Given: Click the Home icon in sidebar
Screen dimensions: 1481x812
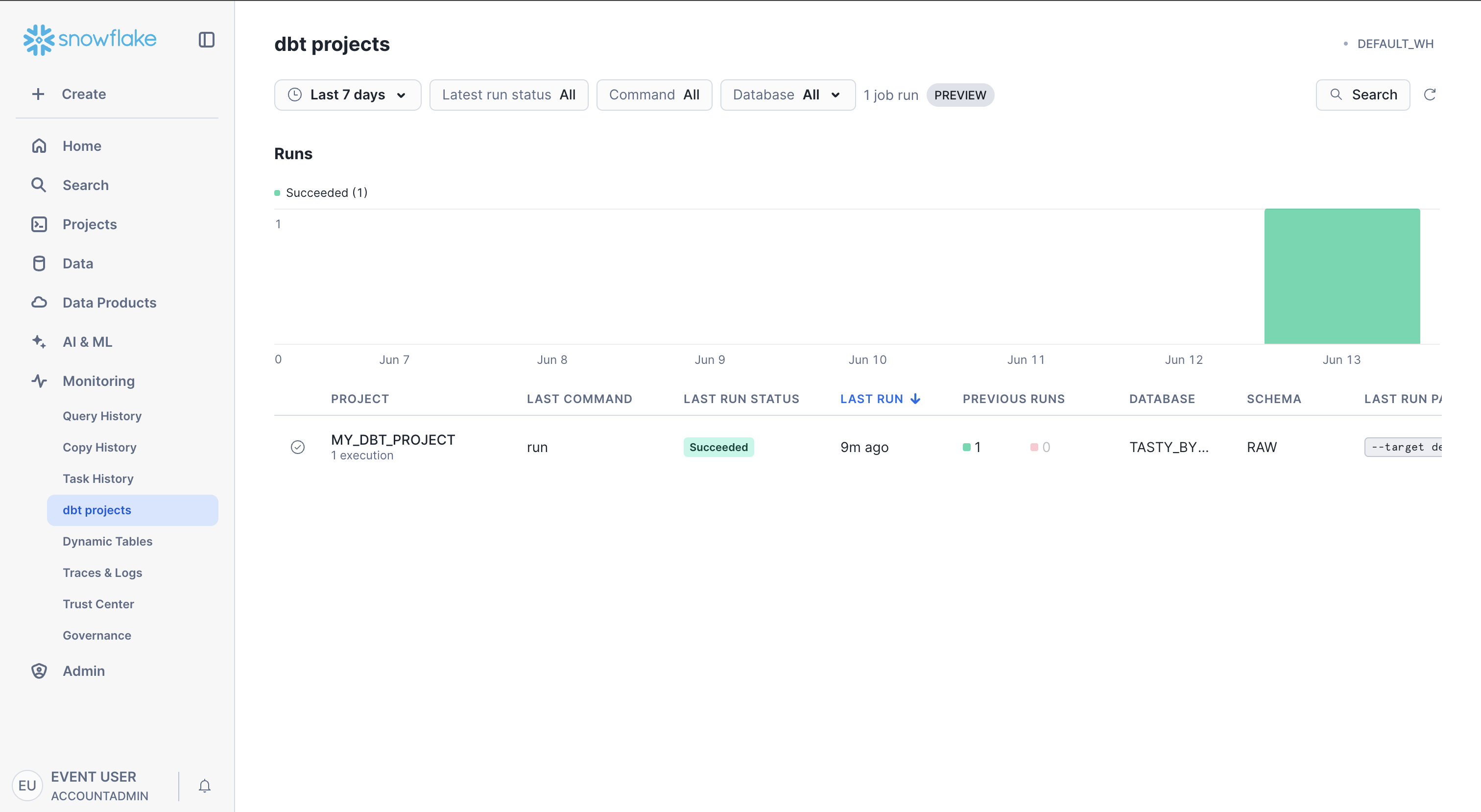Looking at the screenshot, I should (x=39, y=146).
